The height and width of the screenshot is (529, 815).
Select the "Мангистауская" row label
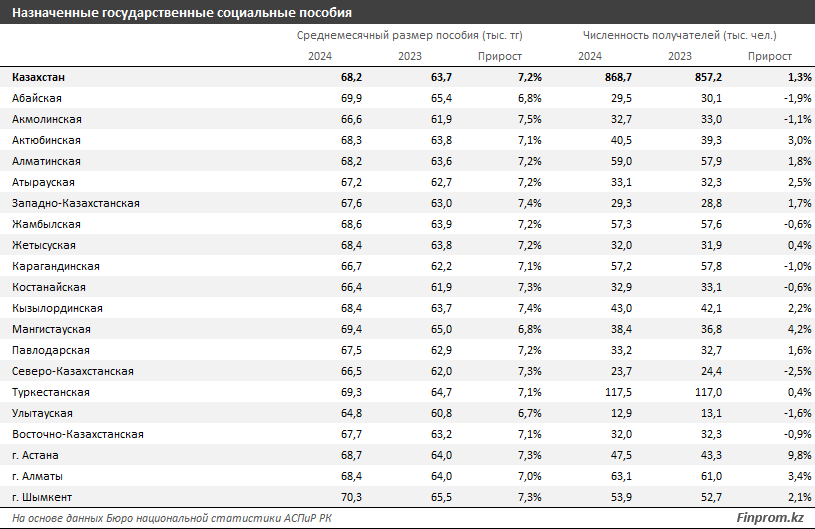pyautogui.click(x=51, y=329)
